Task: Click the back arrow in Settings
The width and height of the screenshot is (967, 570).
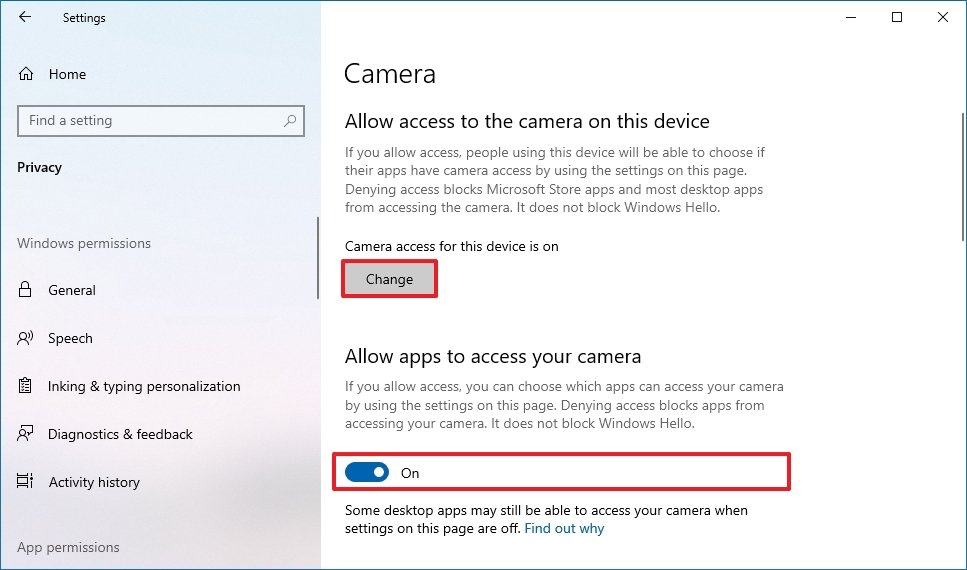Action: tap(25, 17)
